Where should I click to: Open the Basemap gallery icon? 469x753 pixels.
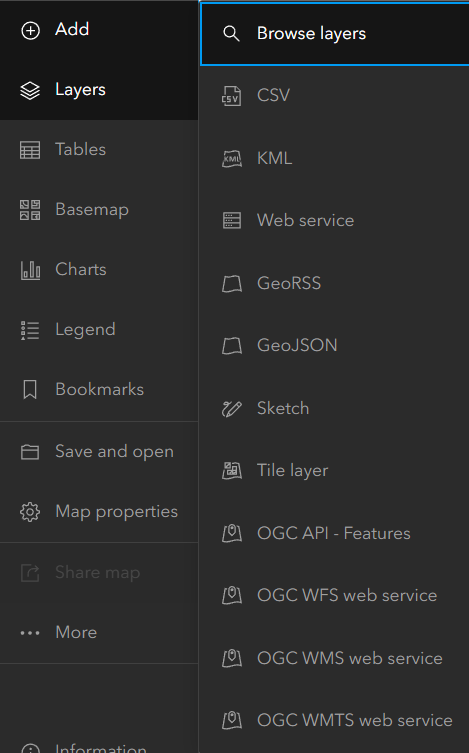tap(30, 210)
